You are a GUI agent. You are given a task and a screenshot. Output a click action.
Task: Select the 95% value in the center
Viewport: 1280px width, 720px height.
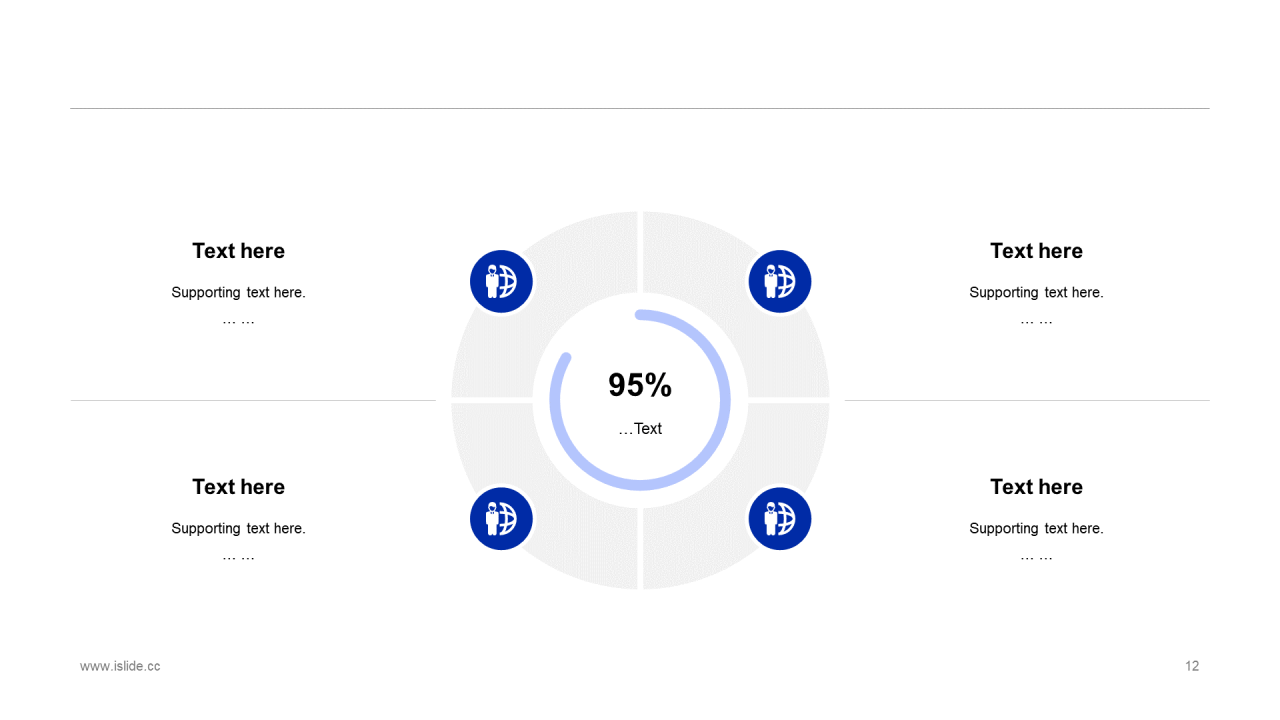click(640, 385)
